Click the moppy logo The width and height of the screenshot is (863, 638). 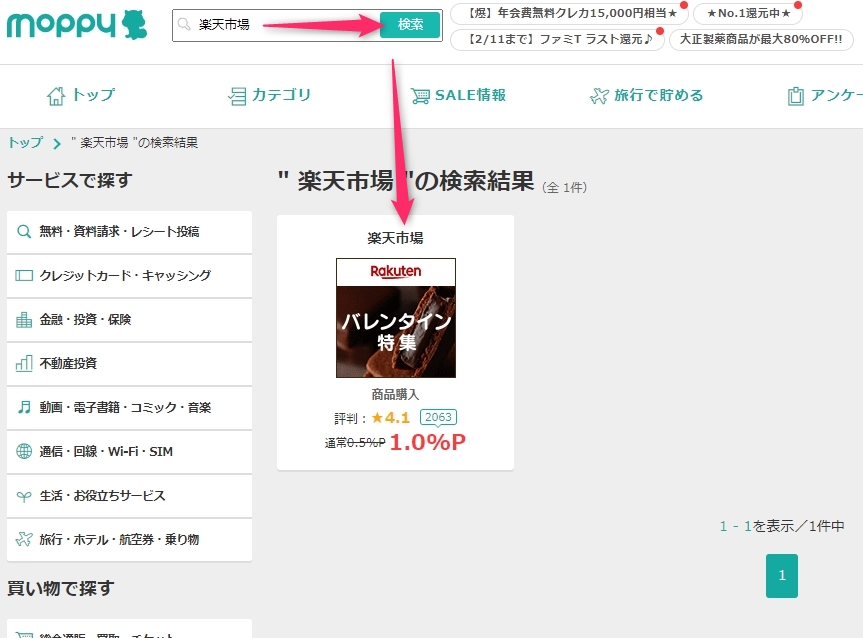[x=77, y=25]
